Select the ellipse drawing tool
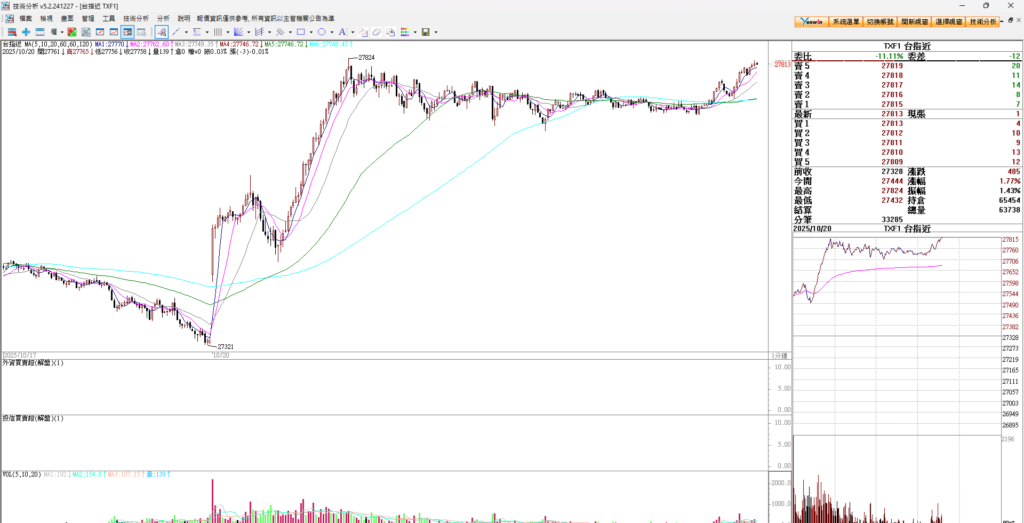 [321, 32]
